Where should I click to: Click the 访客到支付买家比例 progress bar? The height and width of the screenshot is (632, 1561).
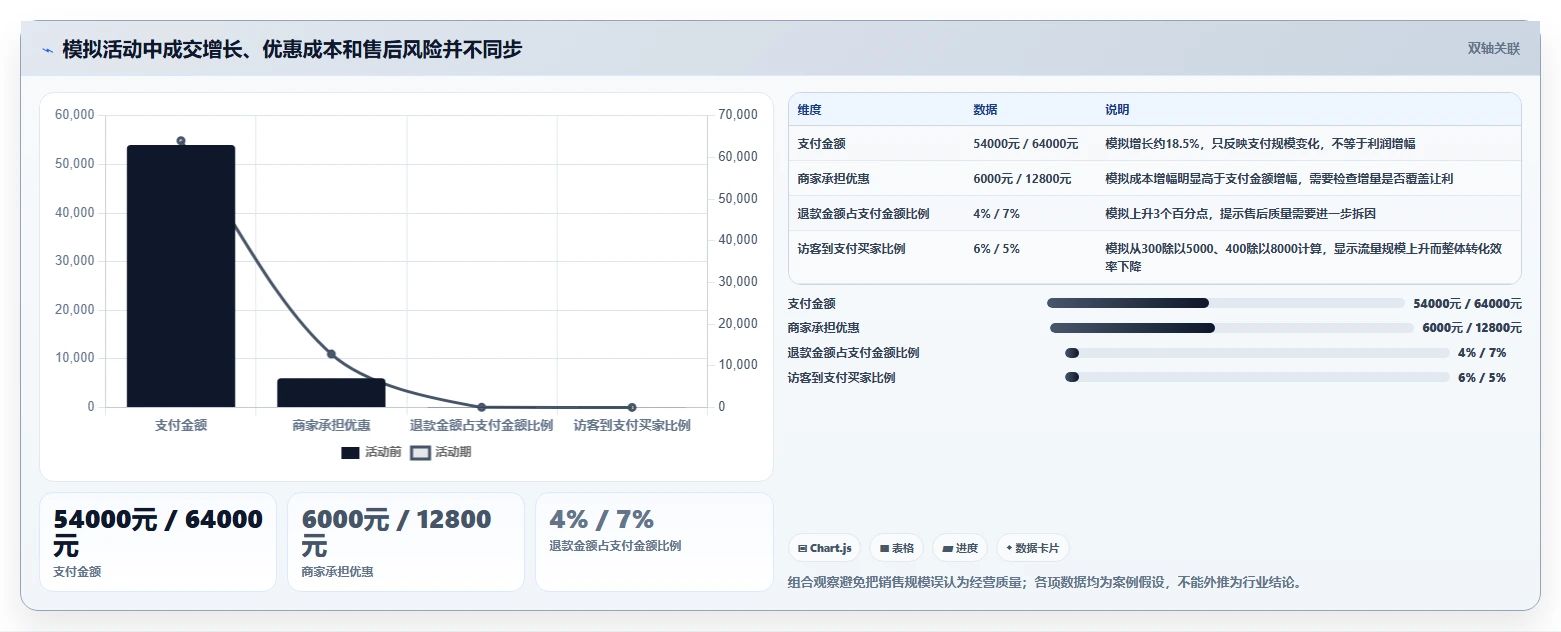click(x=1257, y=377)
